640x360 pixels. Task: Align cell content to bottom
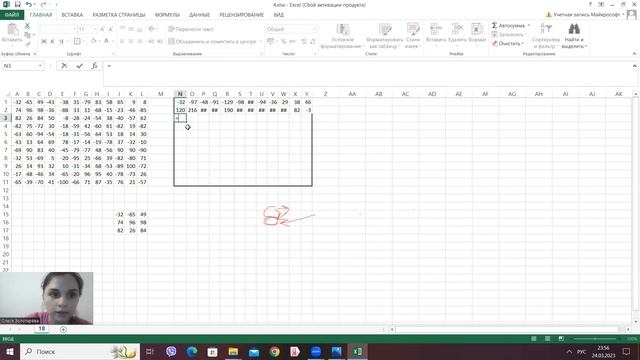pos(140,29)
